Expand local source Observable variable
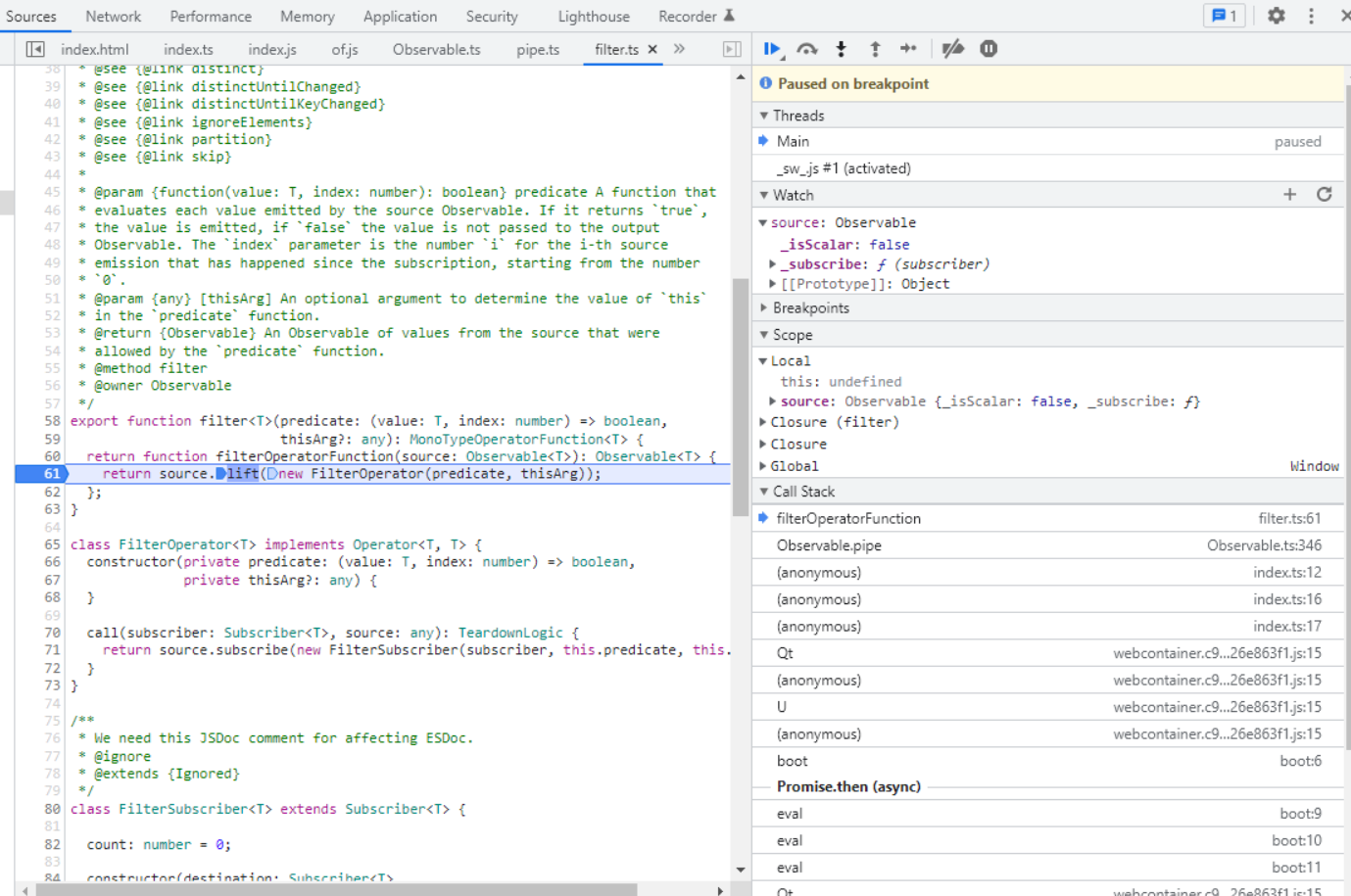 (773, 401)
